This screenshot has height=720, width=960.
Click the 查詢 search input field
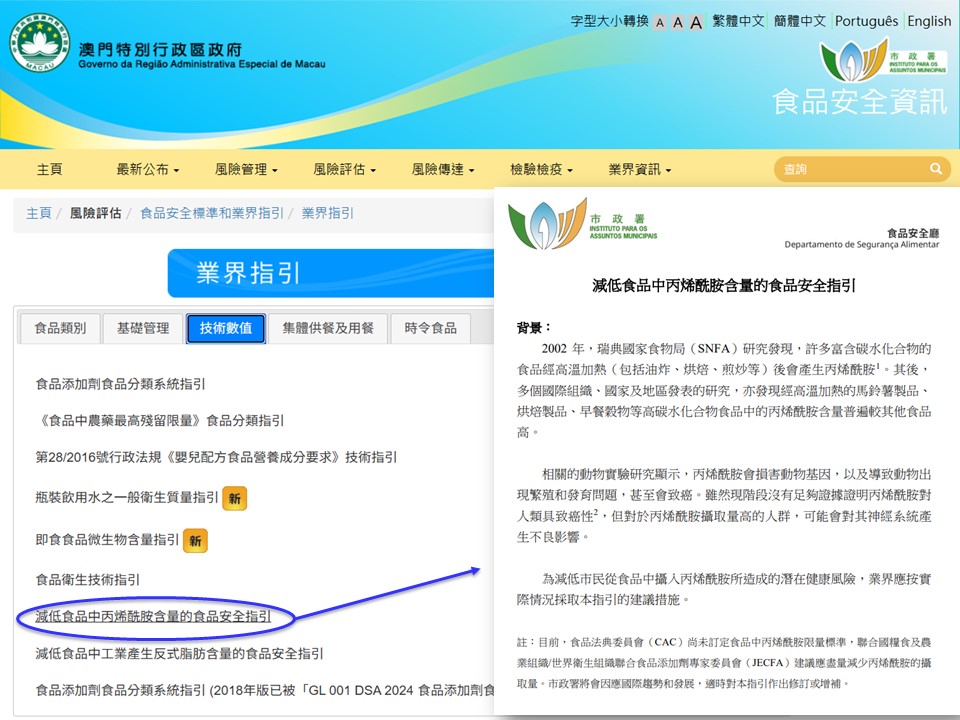click(850, 169)
